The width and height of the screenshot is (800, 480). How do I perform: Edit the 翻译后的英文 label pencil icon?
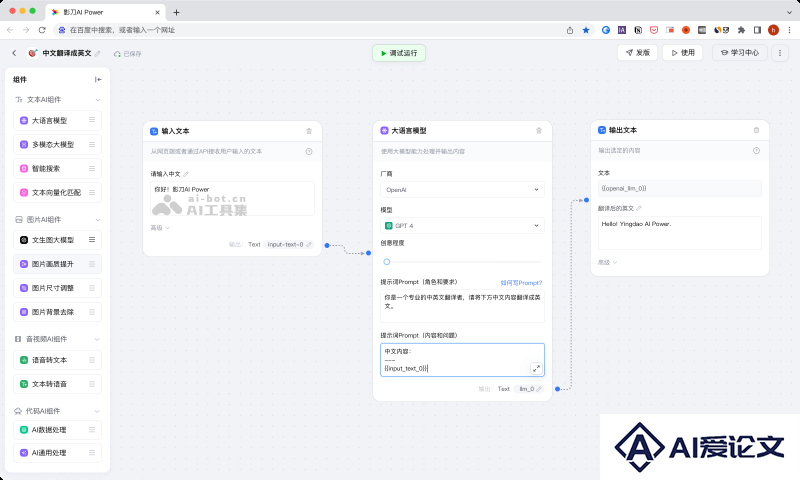(x=639, y=208)
